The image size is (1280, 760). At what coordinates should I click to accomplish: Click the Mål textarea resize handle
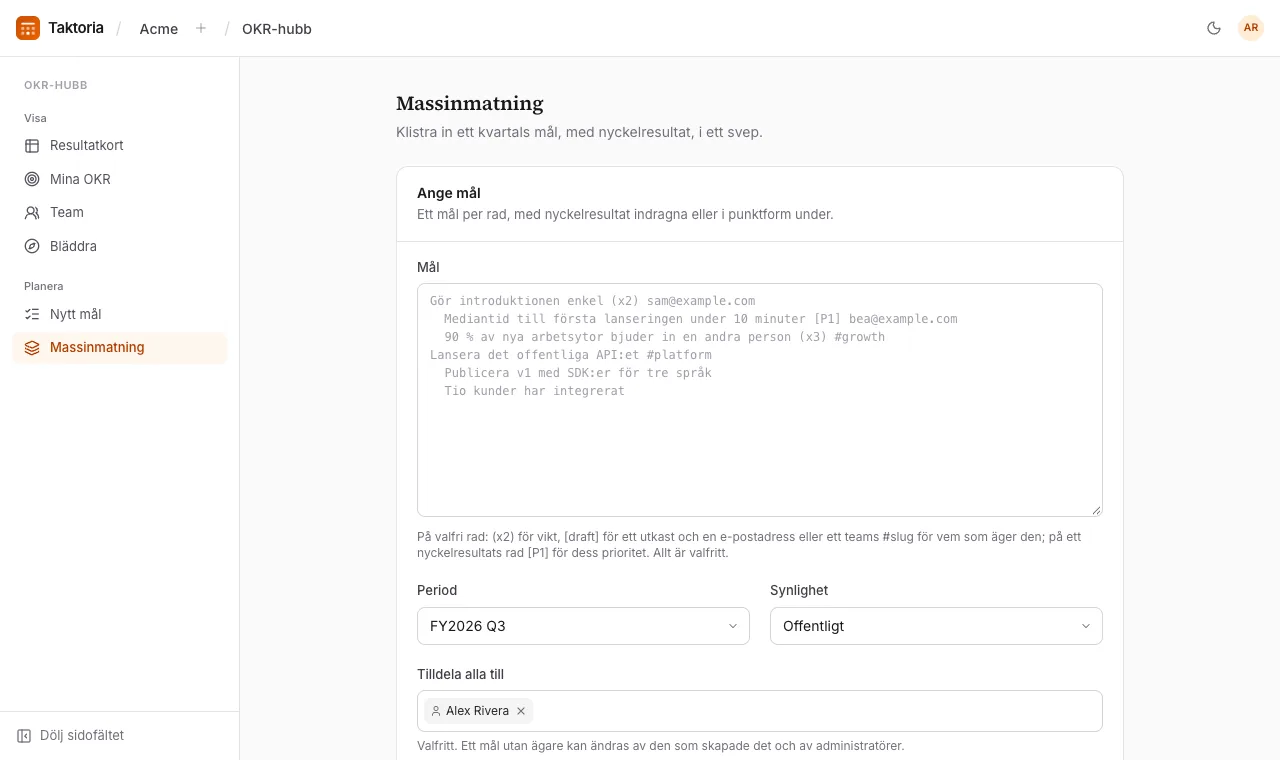pyautogui.click(x=1096, y=510)
